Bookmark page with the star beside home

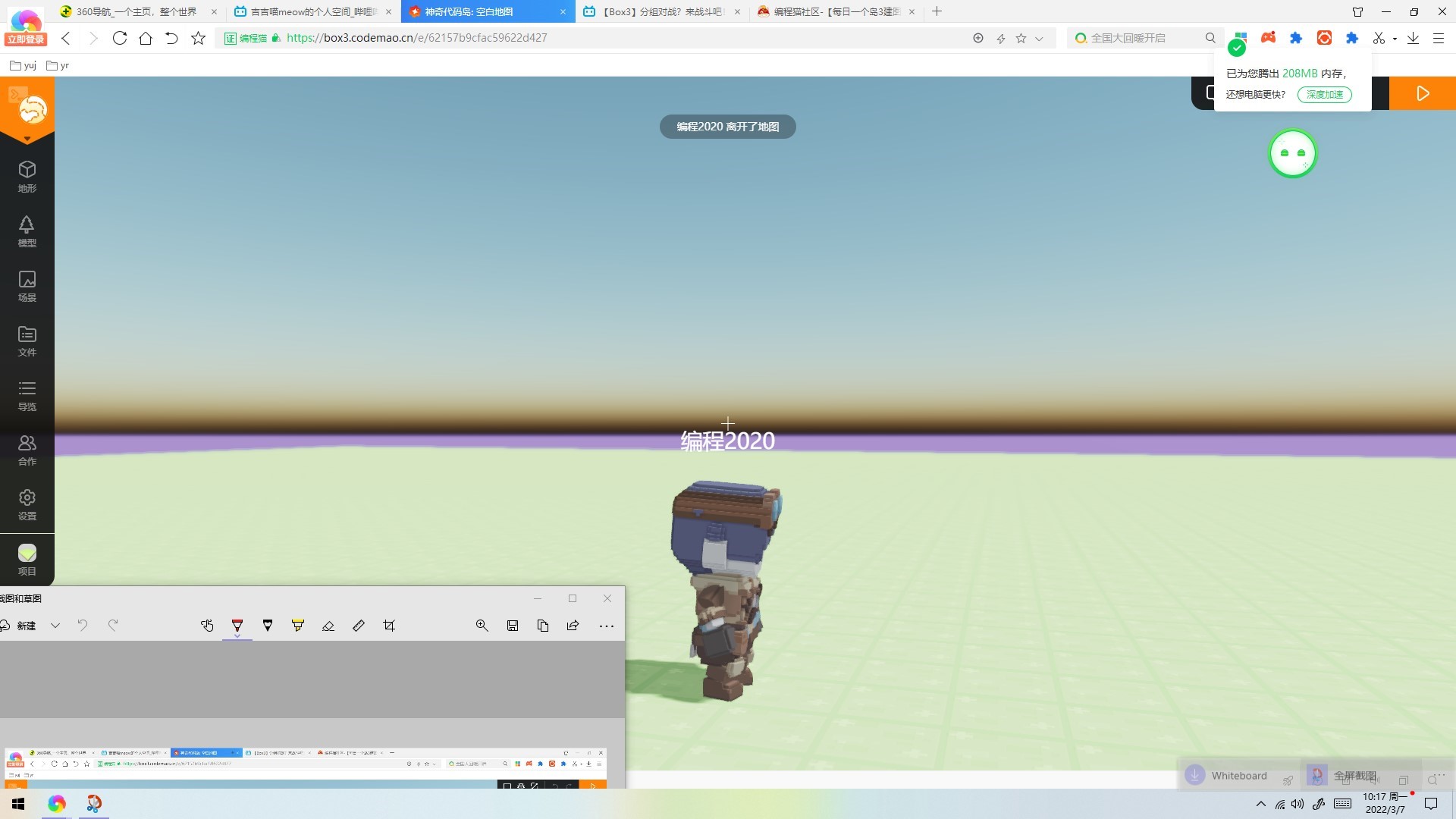[x=198, y=38]
